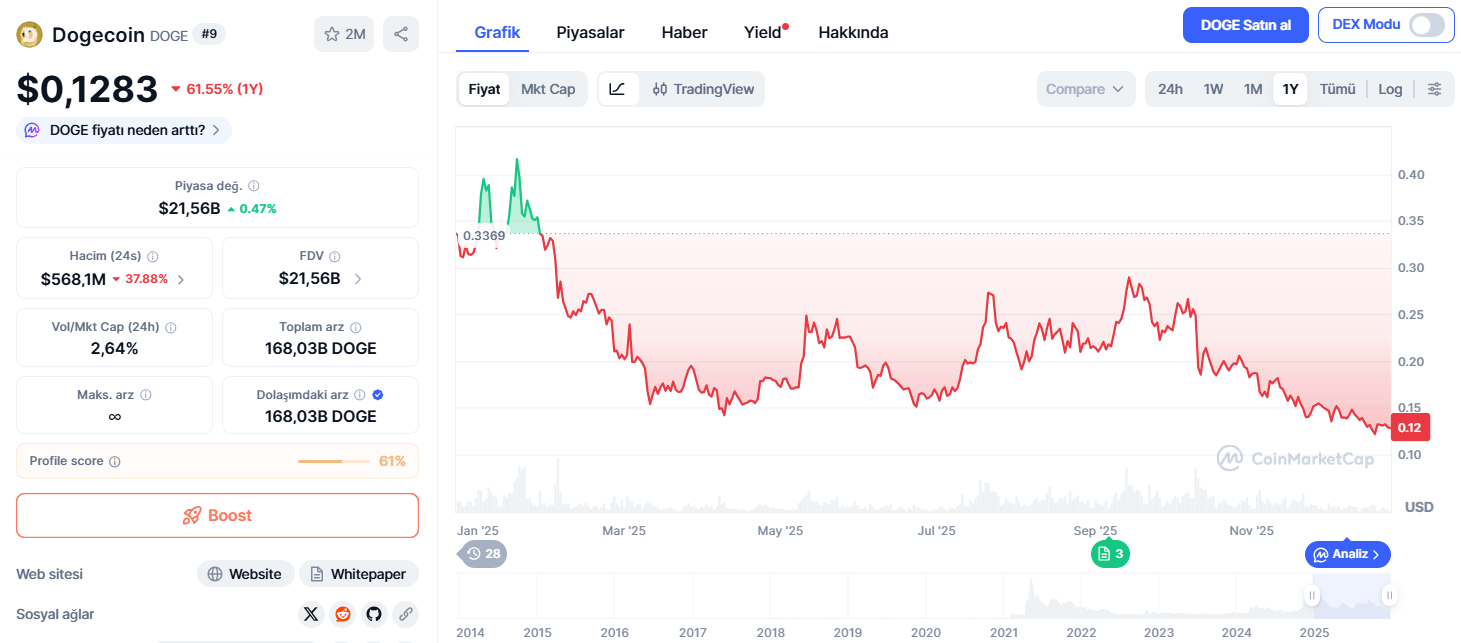Set chart range to 1M

tap(1253, 89)
